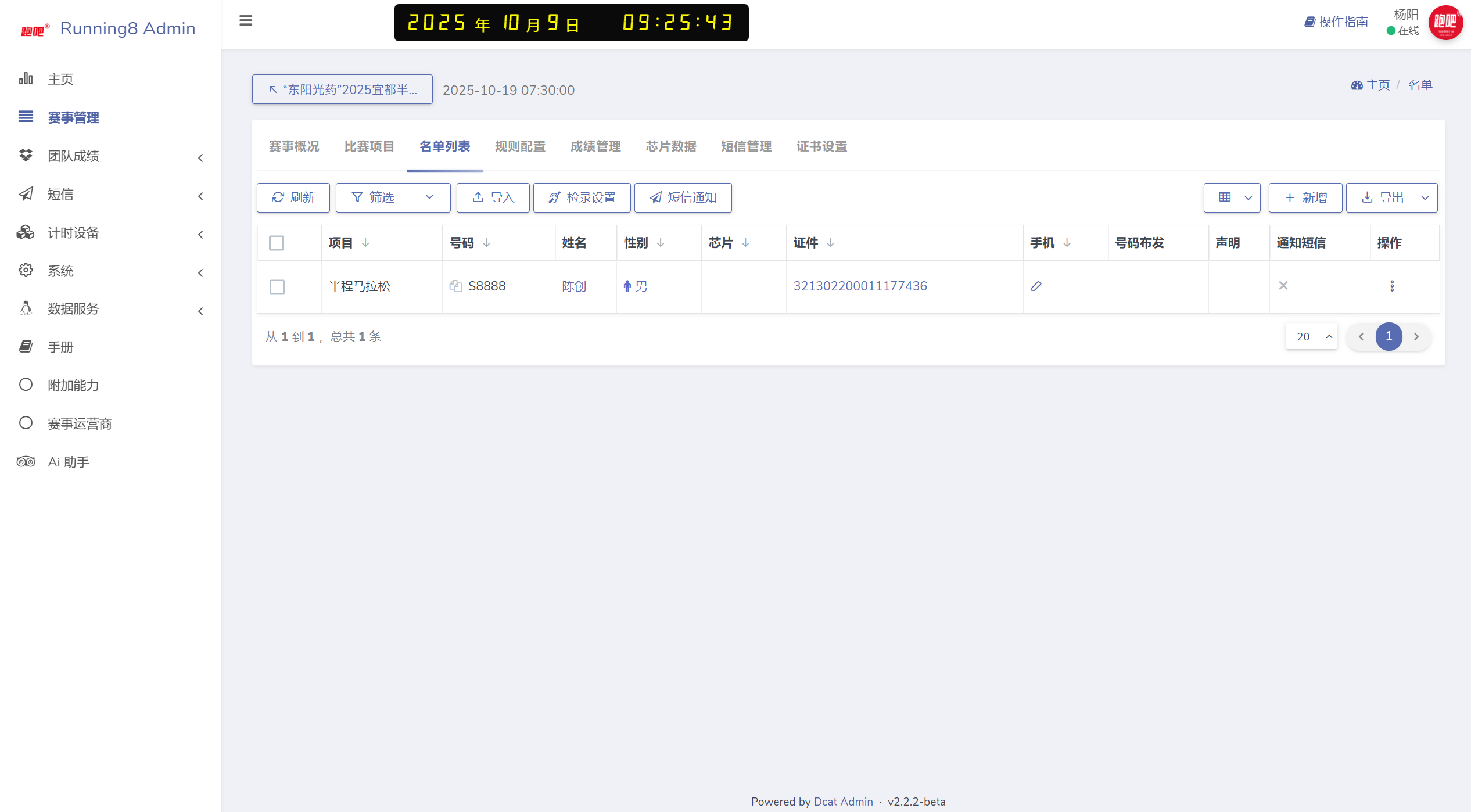Click the X icon in 通知短信 column
The image size is (1471, 812).
click(x=1283, y=286)
